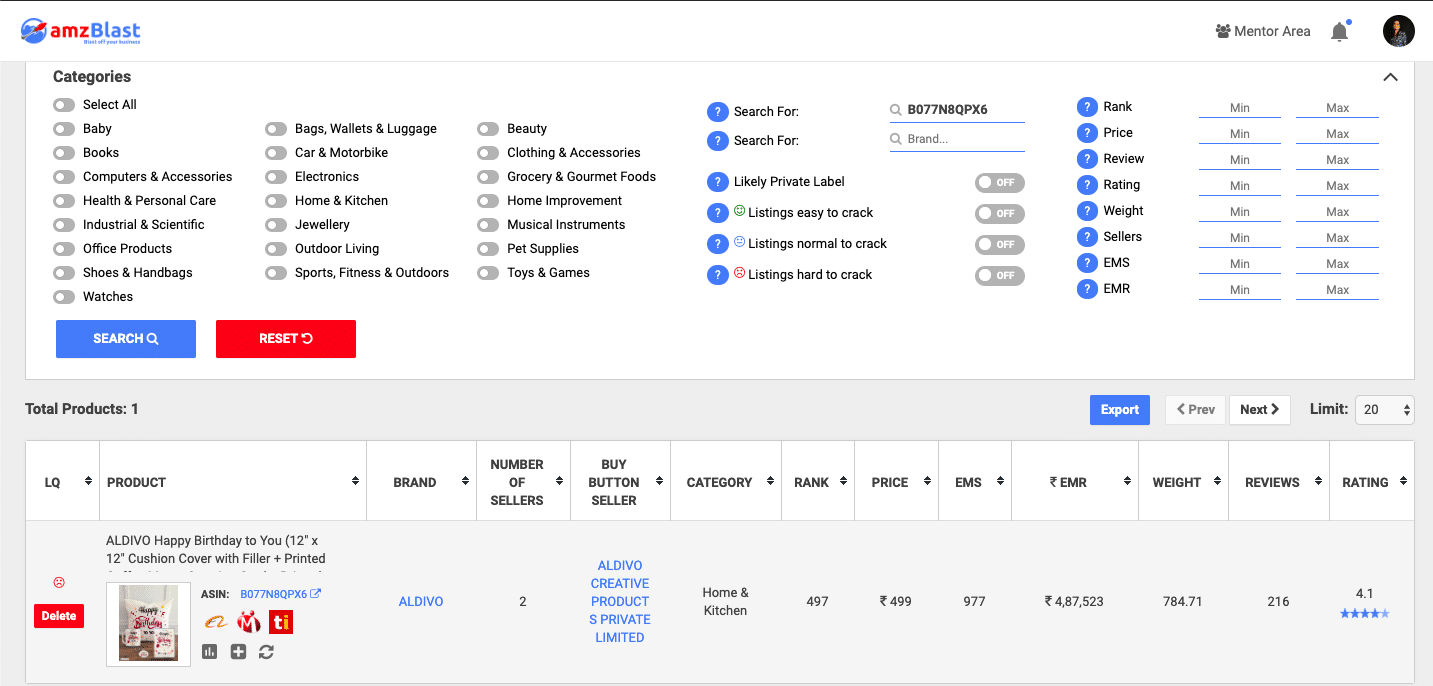Turn on Listings hard to crack toggle
The image size is (1433, 686).
[x=1000, y=276]
